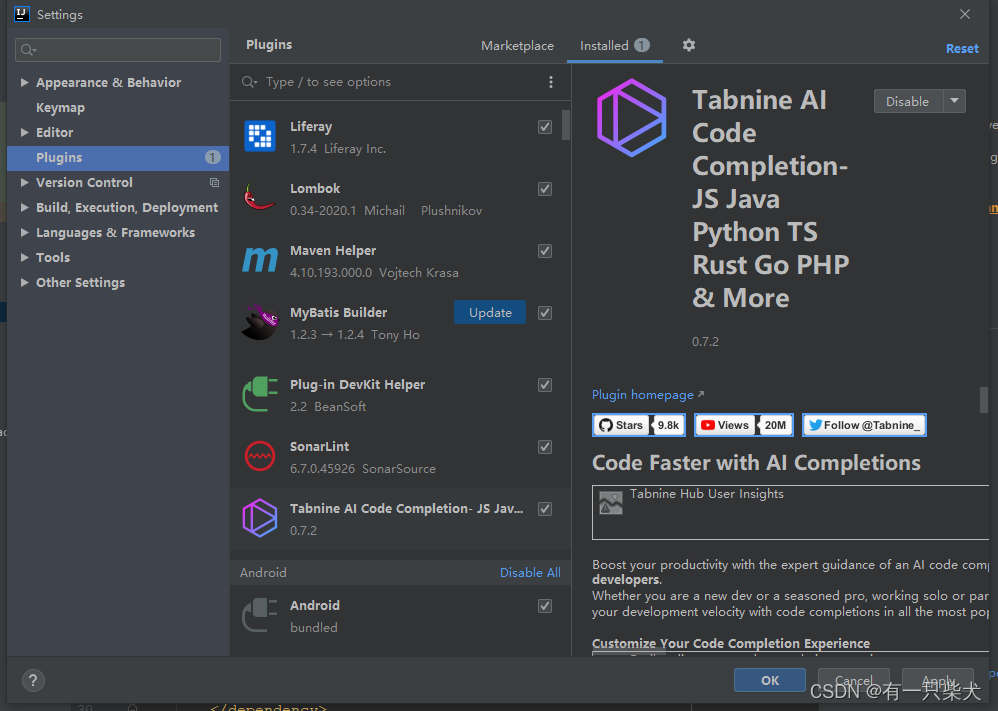Viewport: 998px width, 711px height.
Task: Click the help question mark button
Action: click(33, 680)
